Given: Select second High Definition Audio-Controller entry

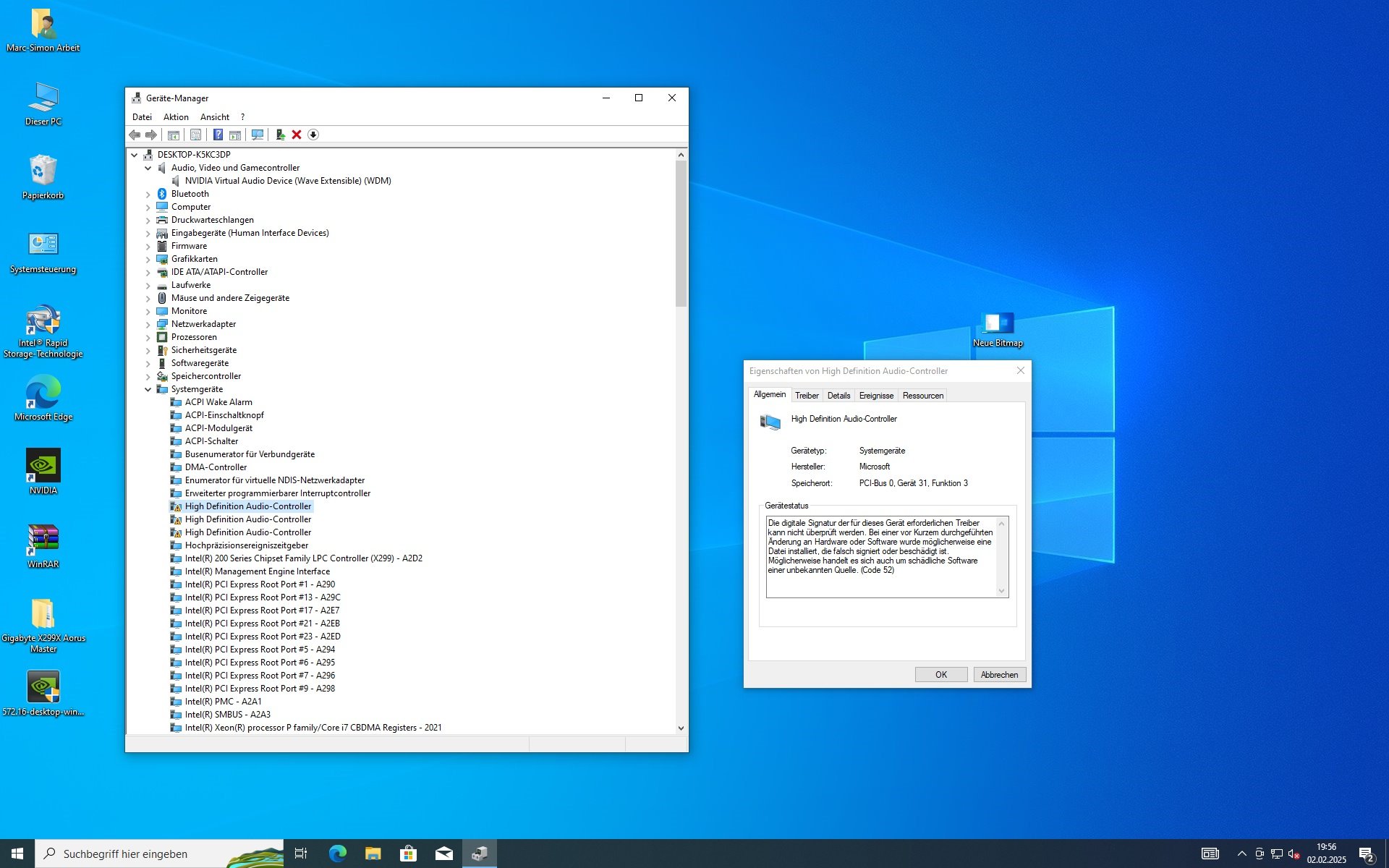Looking at the screenshot, I should click(x=248, y=519).
